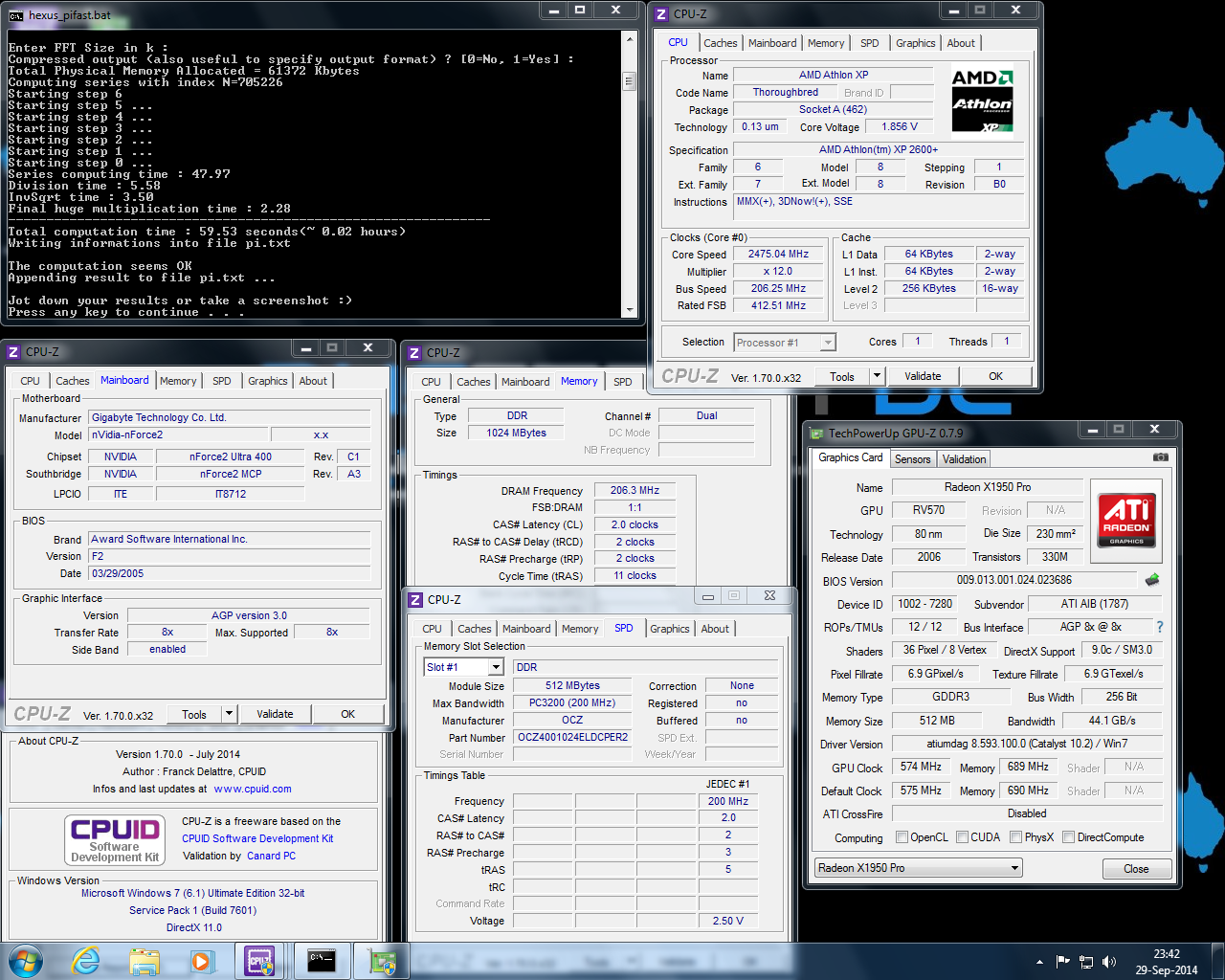The width and height of the screenshot is (1225, 980).
Task: Show hidden system tray icons
Action: pyautogui.click(x=1039, y=962)
